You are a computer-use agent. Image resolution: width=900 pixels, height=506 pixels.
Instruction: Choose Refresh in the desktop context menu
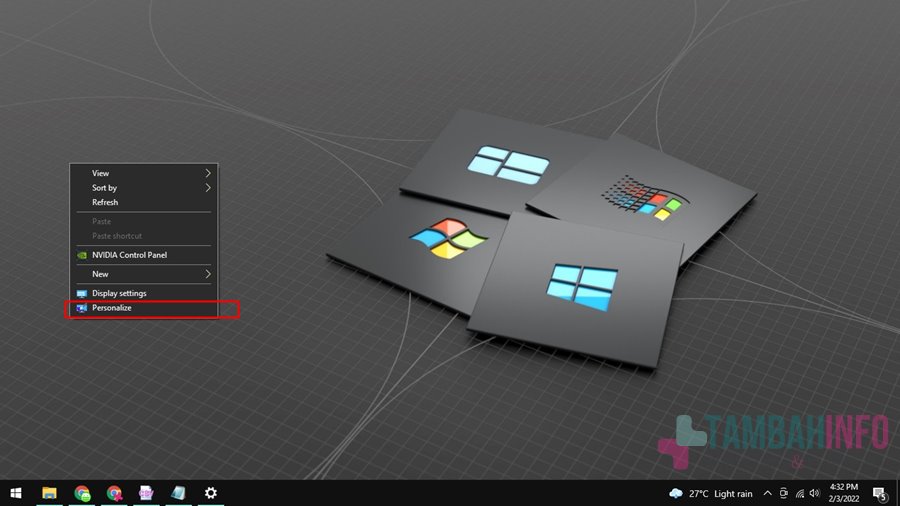[143, 203]
